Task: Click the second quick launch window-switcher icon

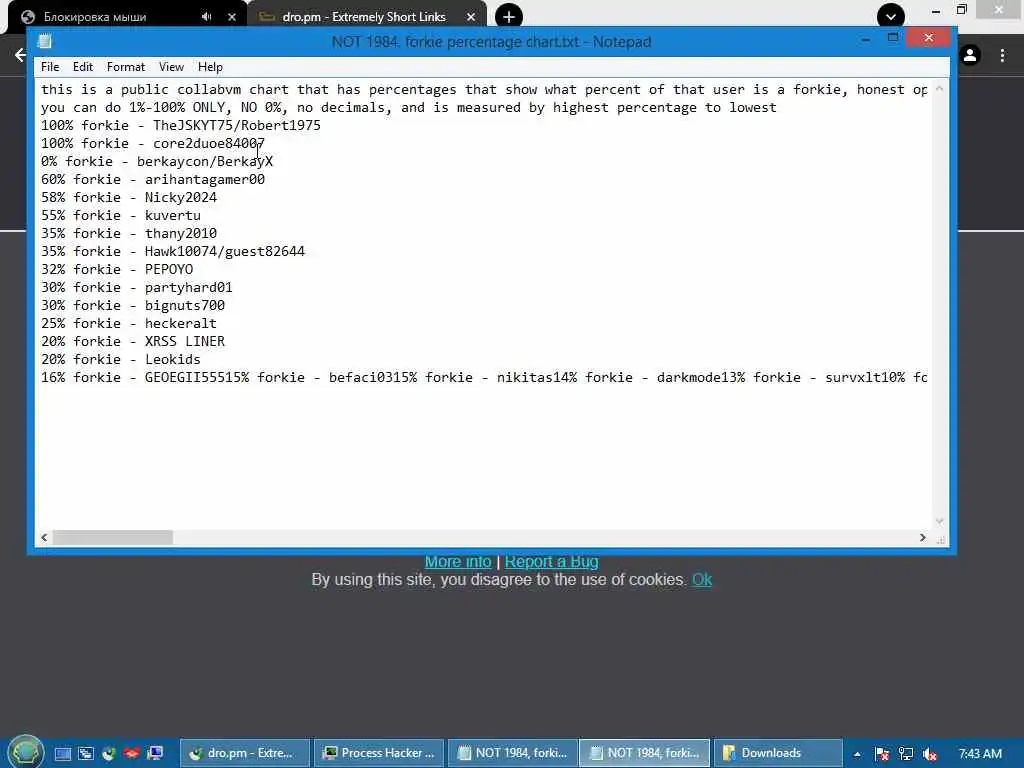Action: tap(86, 754)
